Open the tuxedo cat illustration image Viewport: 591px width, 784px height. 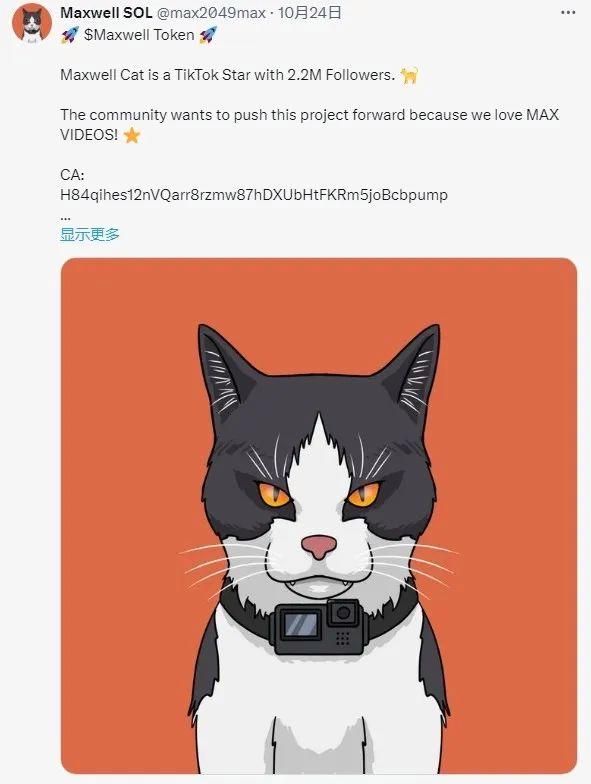pyautogui.click(x=319, y=516)
